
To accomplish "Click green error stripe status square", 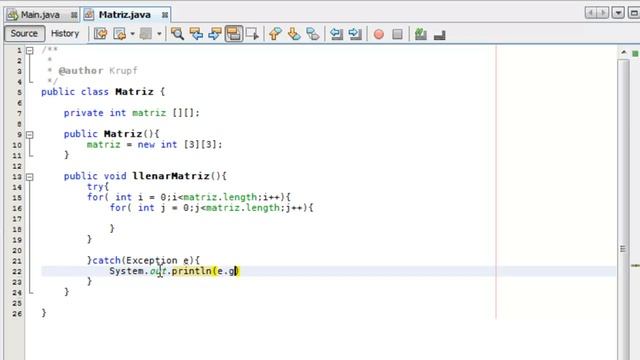I will coord(635,53).
